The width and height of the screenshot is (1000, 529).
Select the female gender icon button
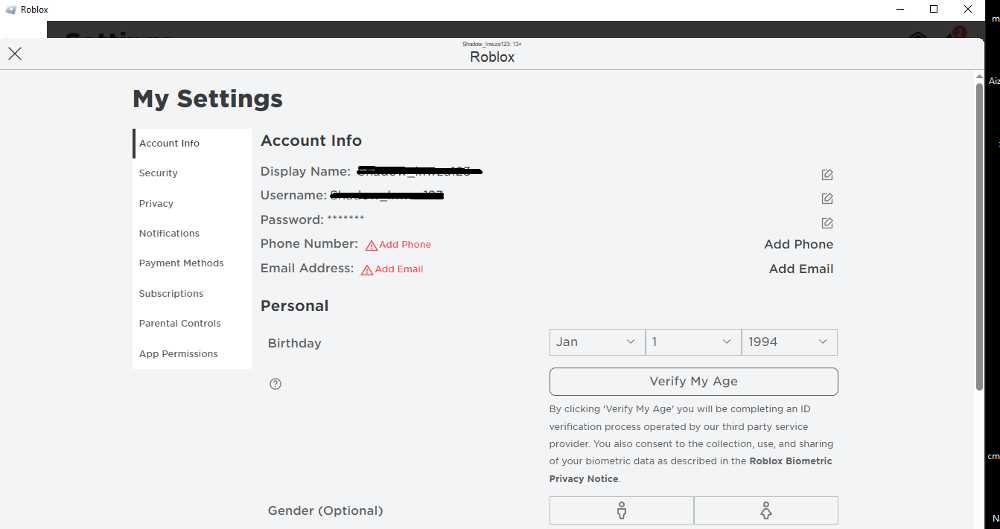(766, 510)
